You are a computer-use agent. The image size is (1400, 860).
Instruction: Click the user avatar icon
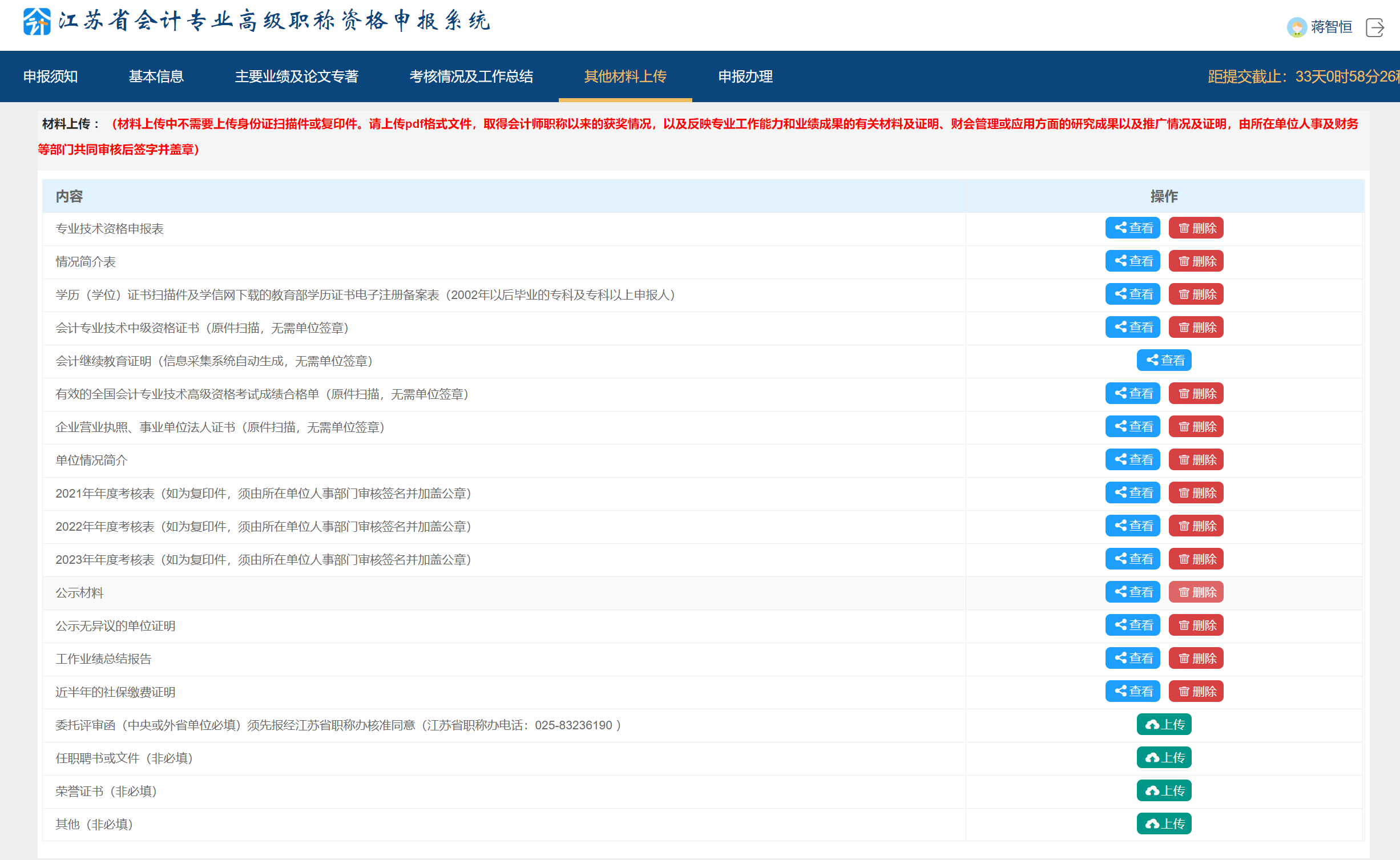(x=1296, y=27)
